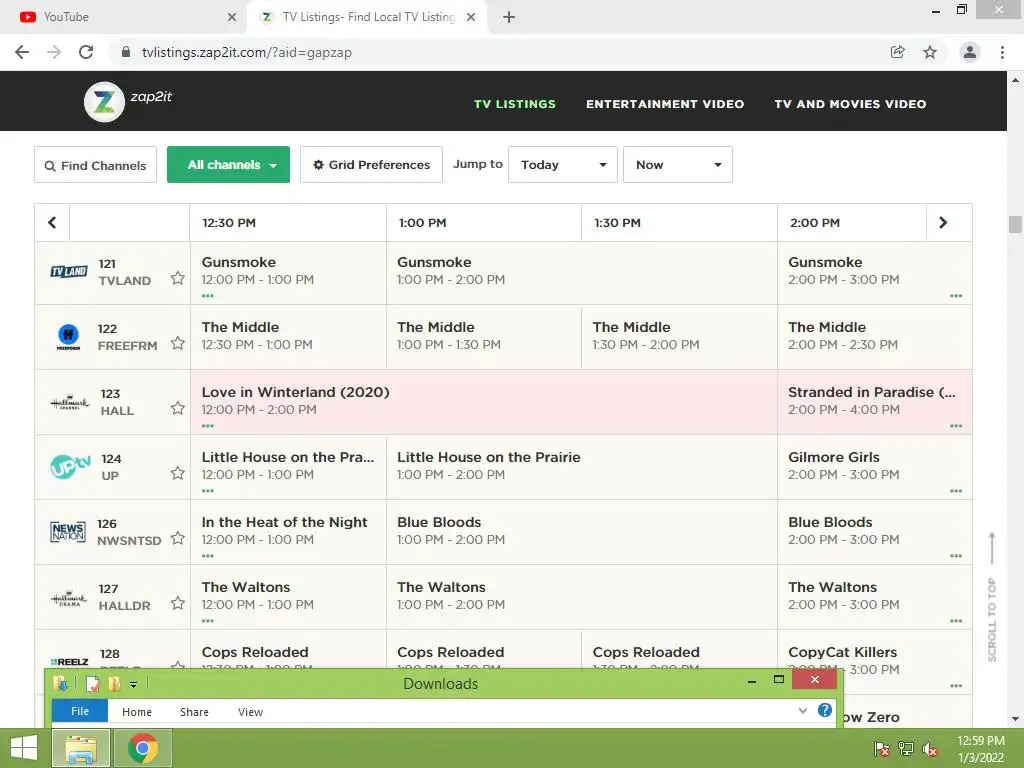Go back in the browser history
Screen dimensions: 1024x768
point(22,52)
